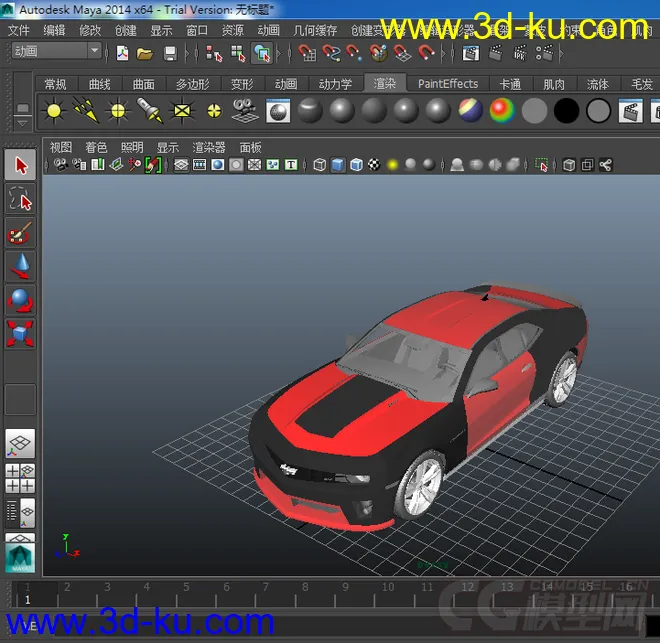Choose the Move tool cone icon
The height and width of the screenshot is (643, 660).
pos(20,266)
